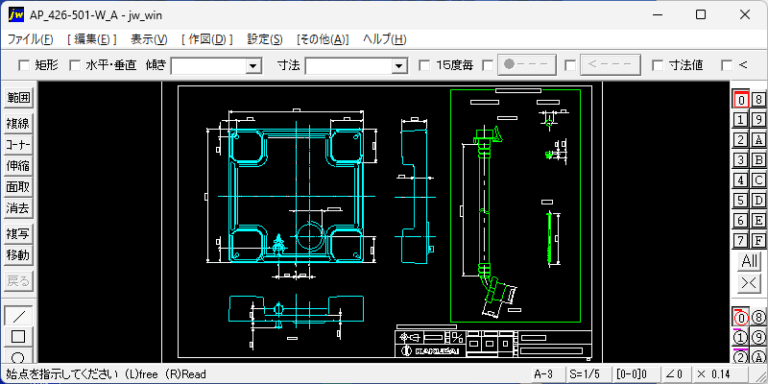Image resolution: width=768 pixels, height=384 pixels.
Task: Click circled layer group 9
Action: [x=758, y=337]
